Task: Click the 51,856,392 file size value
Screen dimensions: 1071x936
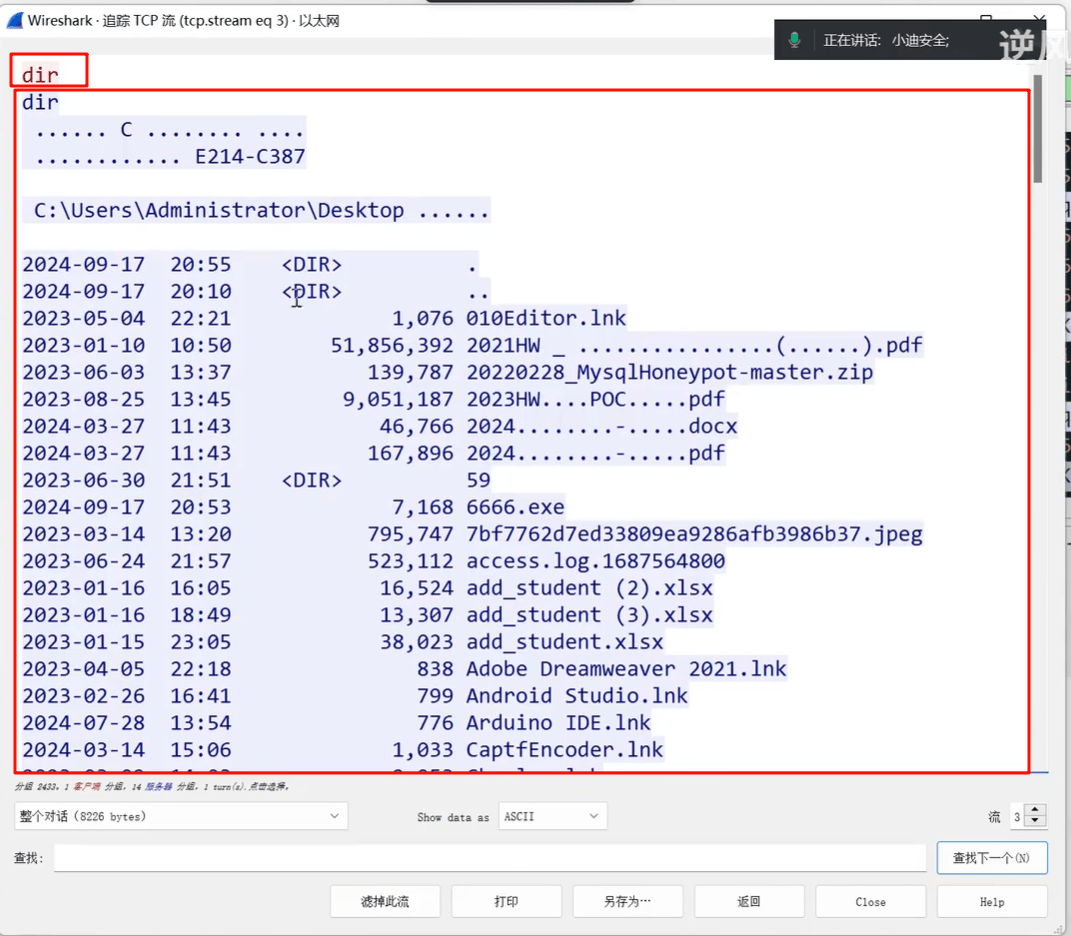Action: click(x=392, y=346)
